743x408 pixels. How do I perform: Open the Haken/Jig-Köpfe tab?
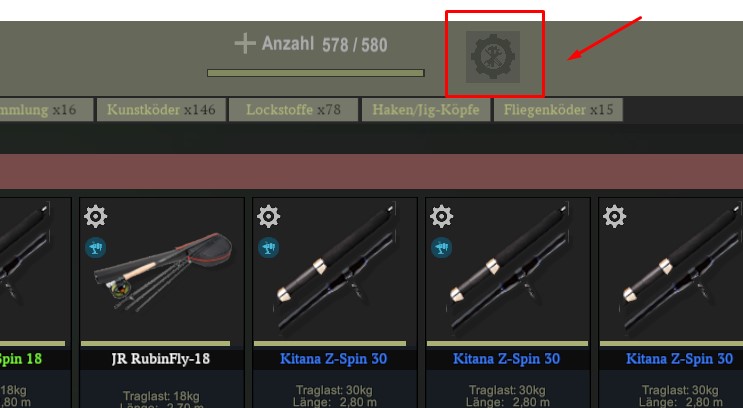(x=426, y=110)
